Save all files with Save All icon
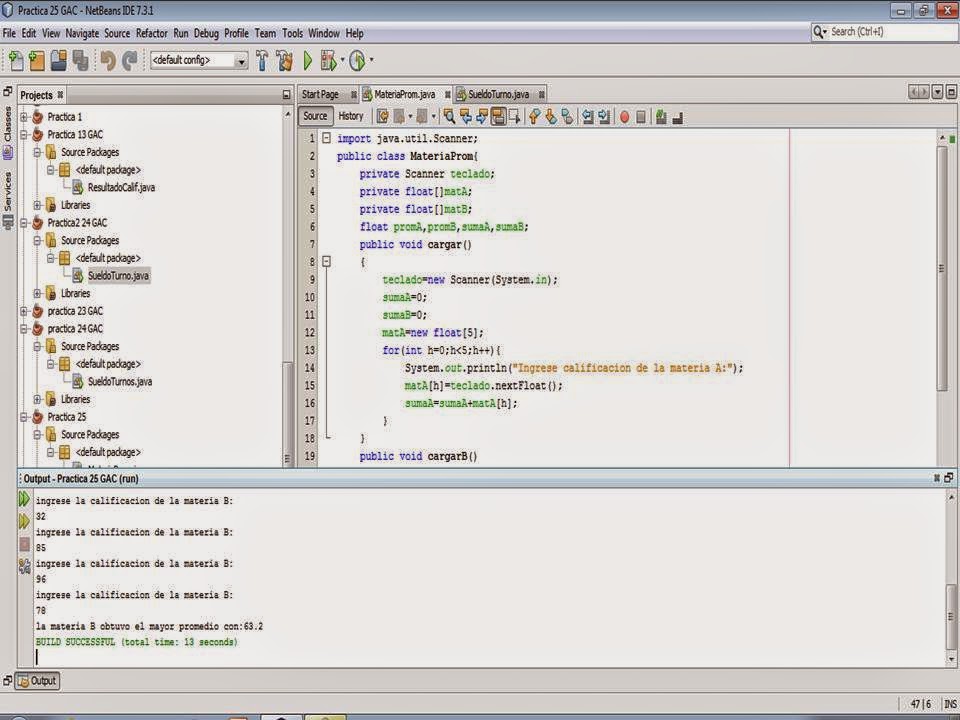Viewport: 960px width, 720px height. point(81,61)
